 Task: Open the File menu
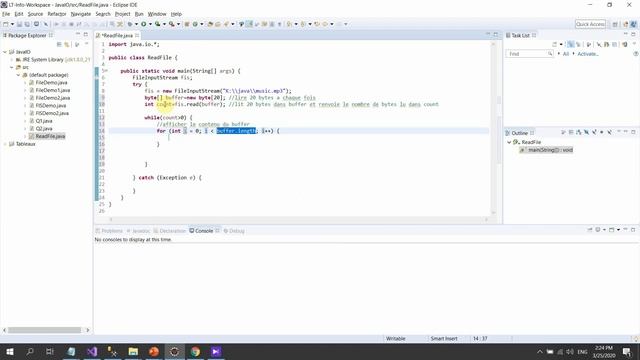click(6, 14)
